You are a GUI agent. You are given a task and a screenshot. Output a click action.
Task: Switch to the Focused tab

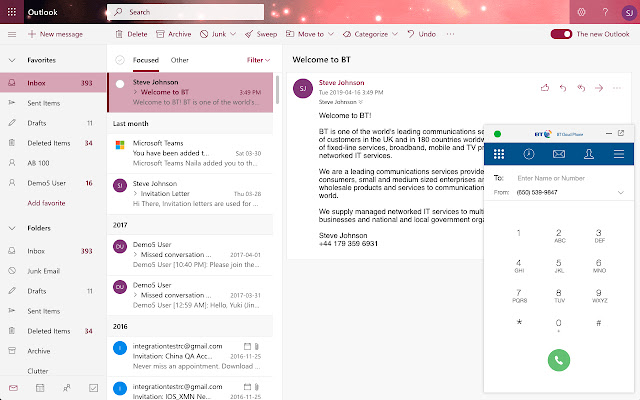tap(146, 60)
